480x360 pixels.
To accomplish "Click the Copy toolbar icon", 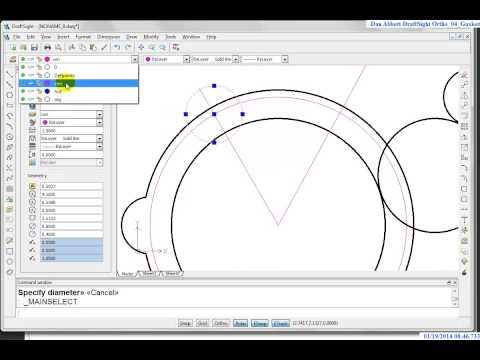I will pyautogui.click(x=82, y=47).
